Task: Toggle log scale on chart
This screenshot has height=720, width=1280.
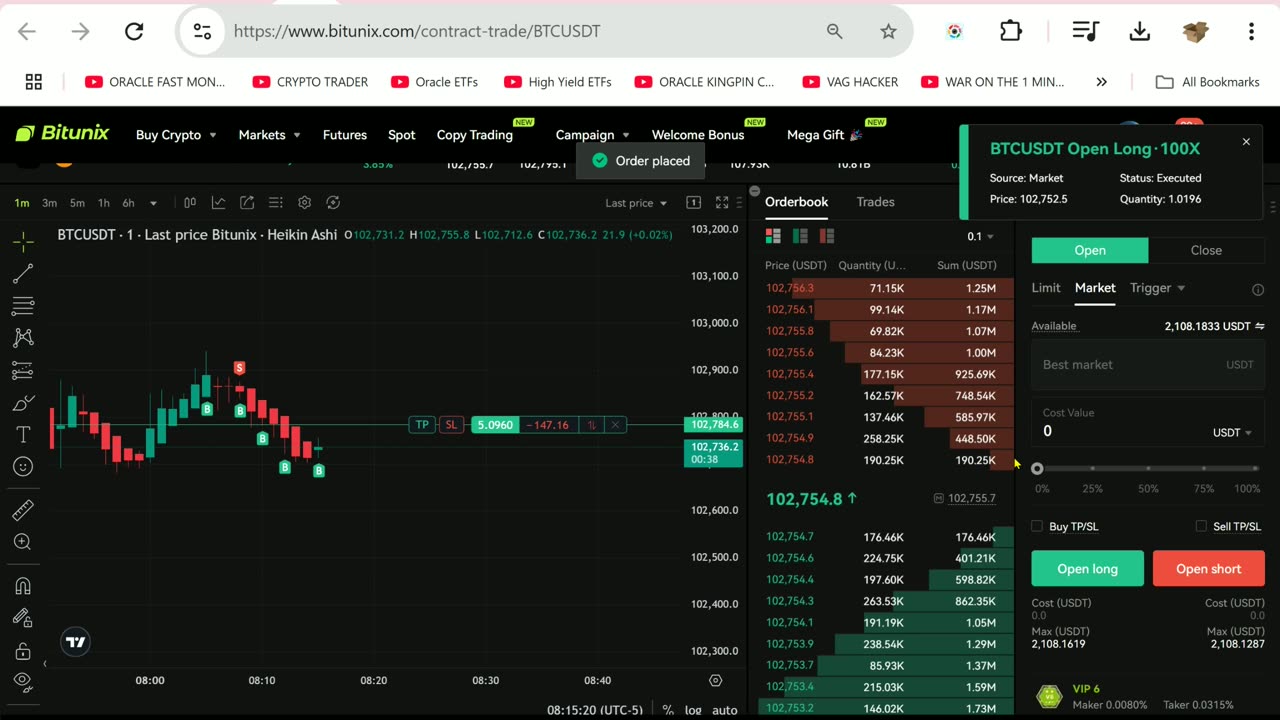Action: coord(693,710)
